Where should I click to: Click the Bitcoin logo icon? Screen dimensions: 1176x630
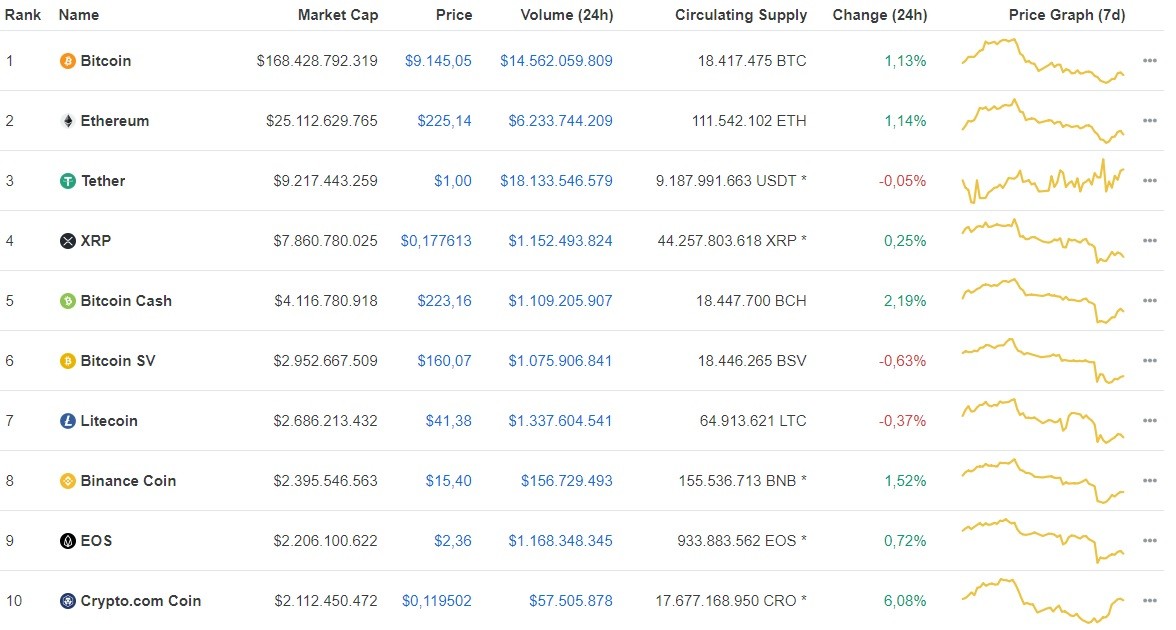(66, 61)
